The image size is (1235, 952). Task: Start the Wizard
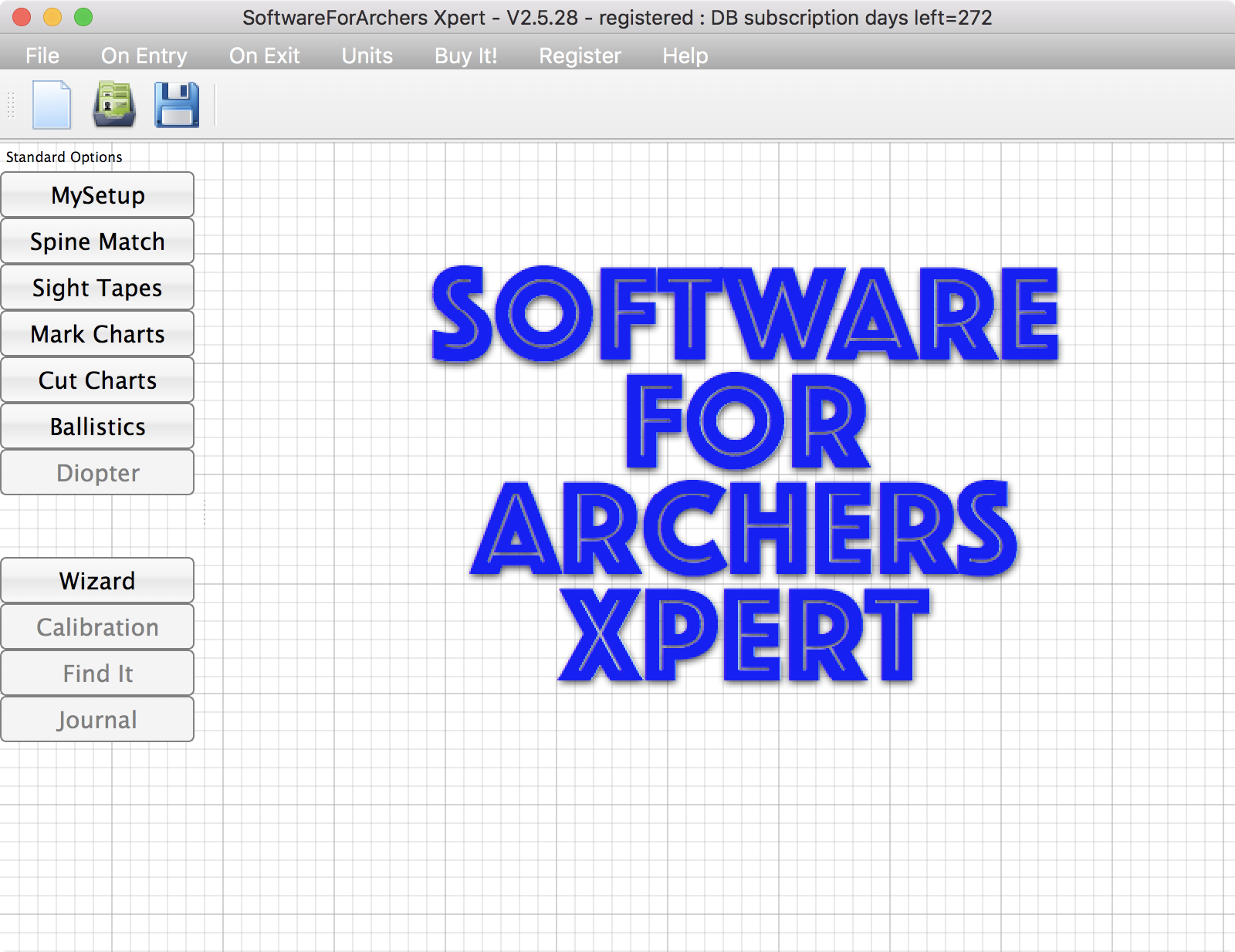[x=97, y=580]
